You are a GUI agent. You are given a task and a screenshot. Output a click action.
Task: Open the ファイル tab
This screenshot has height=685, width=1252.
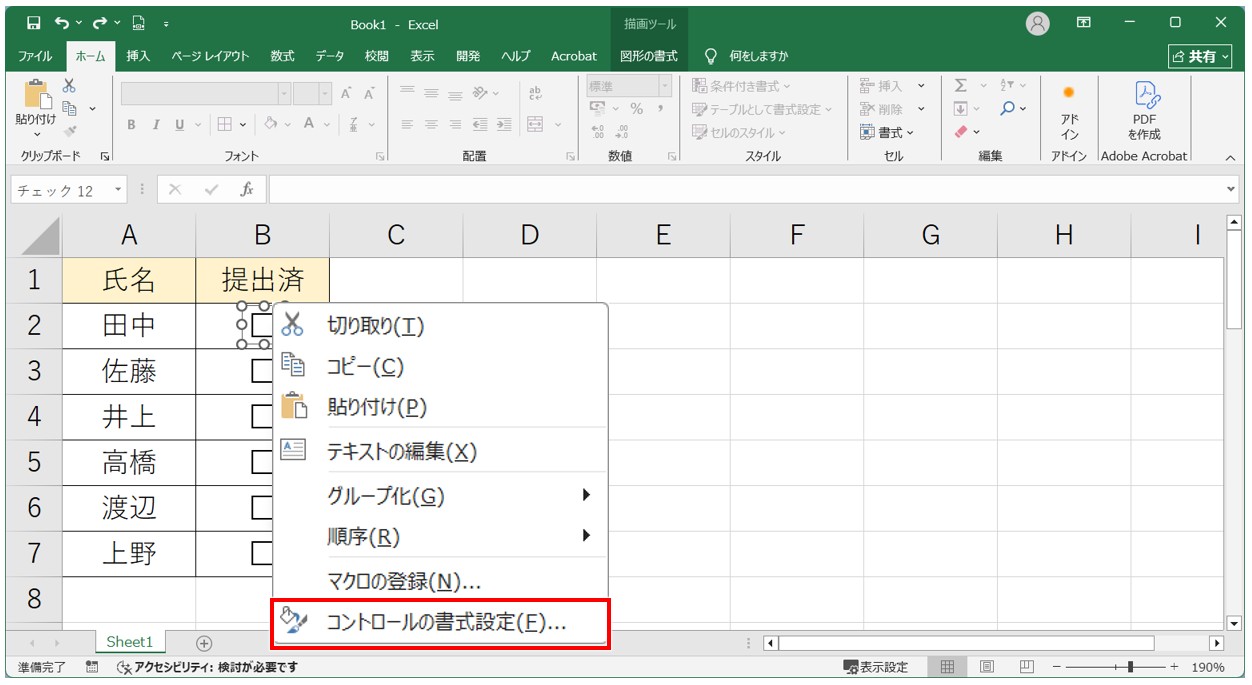tap(35, 56)
